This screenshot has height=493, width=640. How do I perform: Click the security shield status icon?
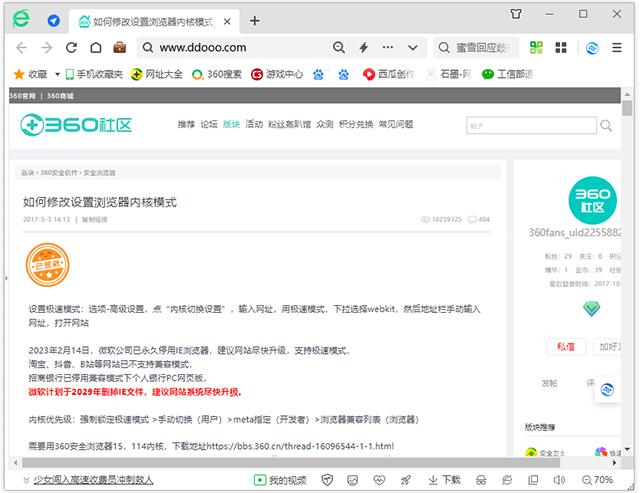coord(327,480)
